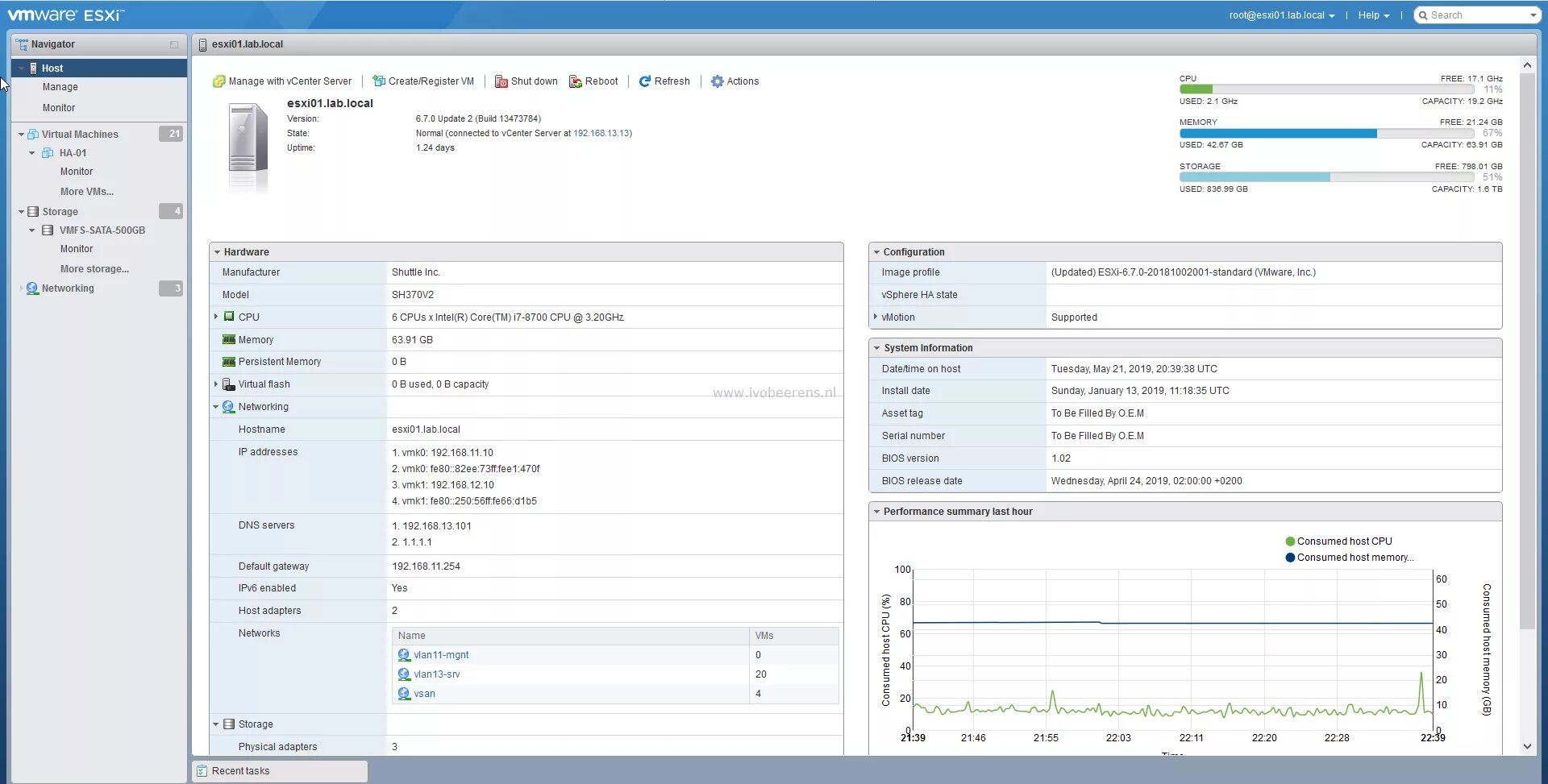Screen dimensions: 1548x784
Task: Collapse the Virtual Machines tree node
Action: [21, 135]
